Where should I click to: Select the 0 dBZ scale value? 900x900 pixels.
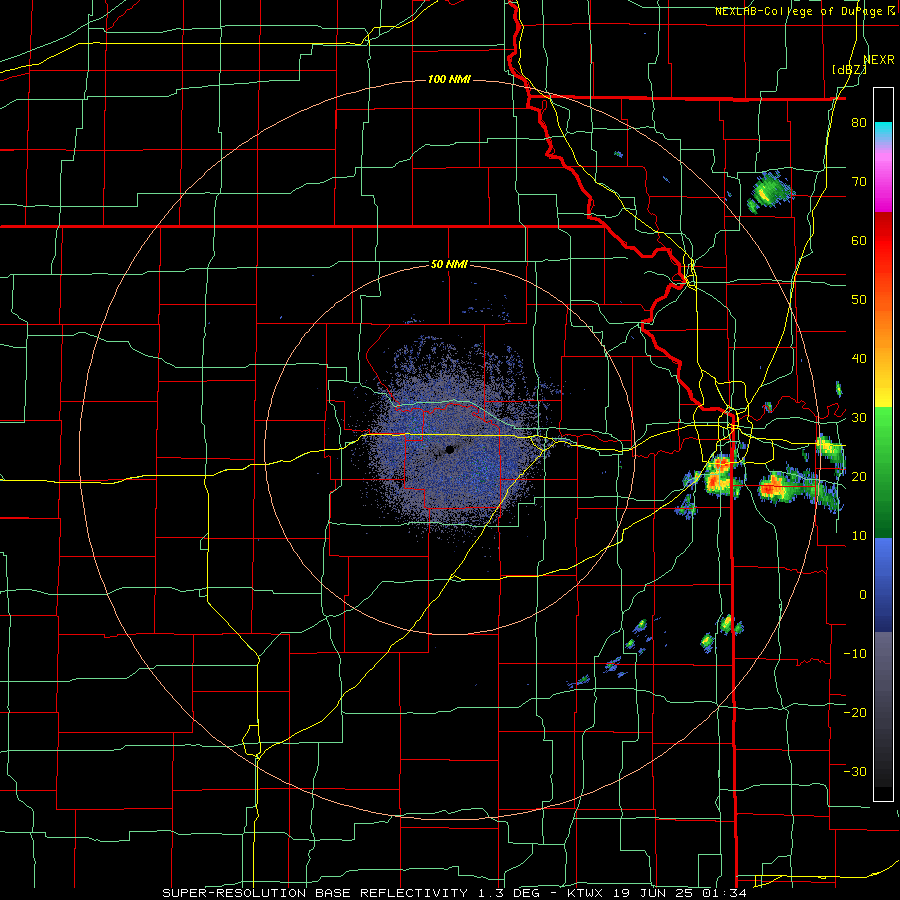pyautogui.click(x=863, y=595)
